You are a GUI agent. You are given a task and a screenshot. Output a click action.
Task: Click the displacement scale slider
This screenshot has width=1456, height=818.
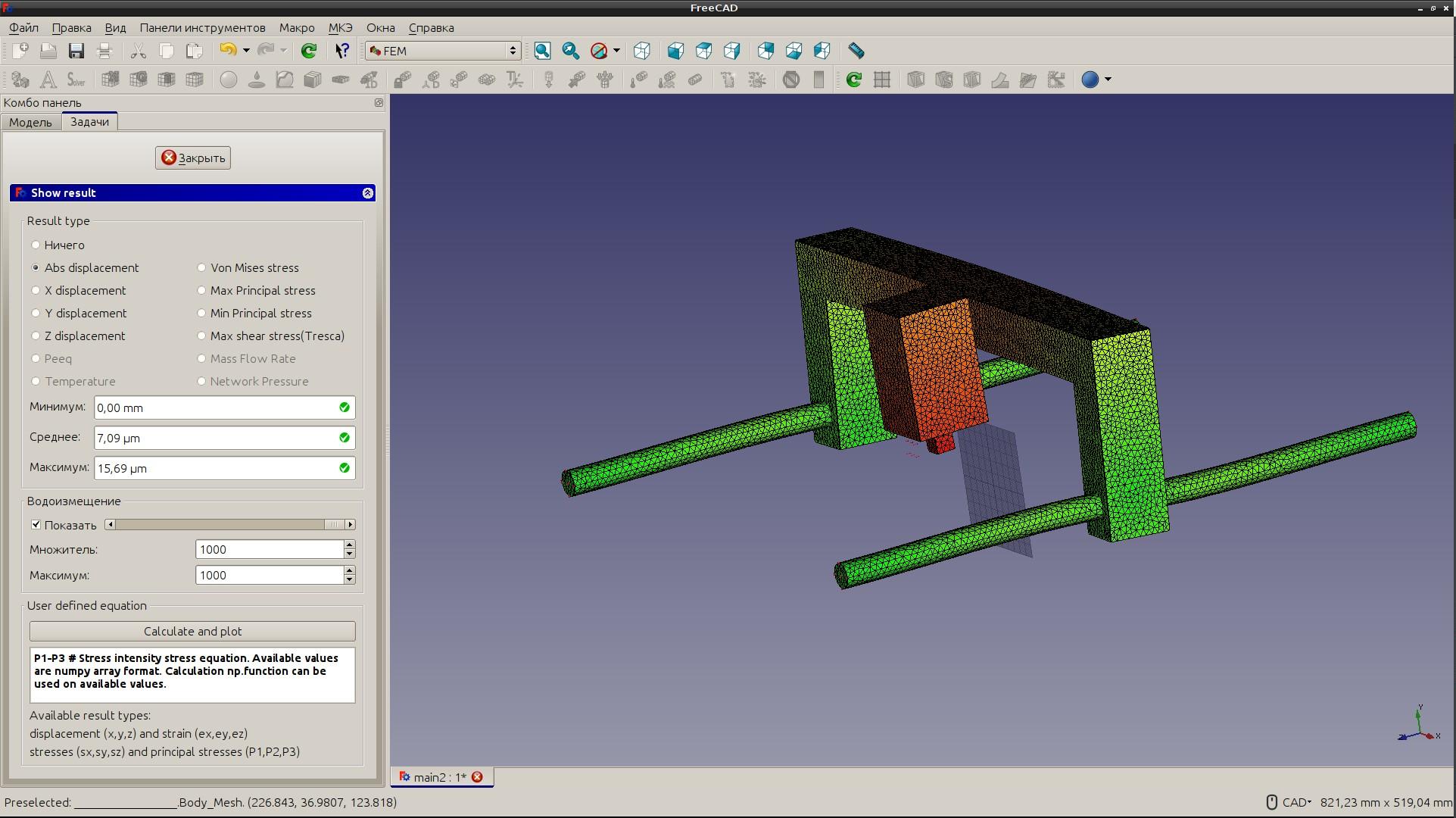[227, 525]
